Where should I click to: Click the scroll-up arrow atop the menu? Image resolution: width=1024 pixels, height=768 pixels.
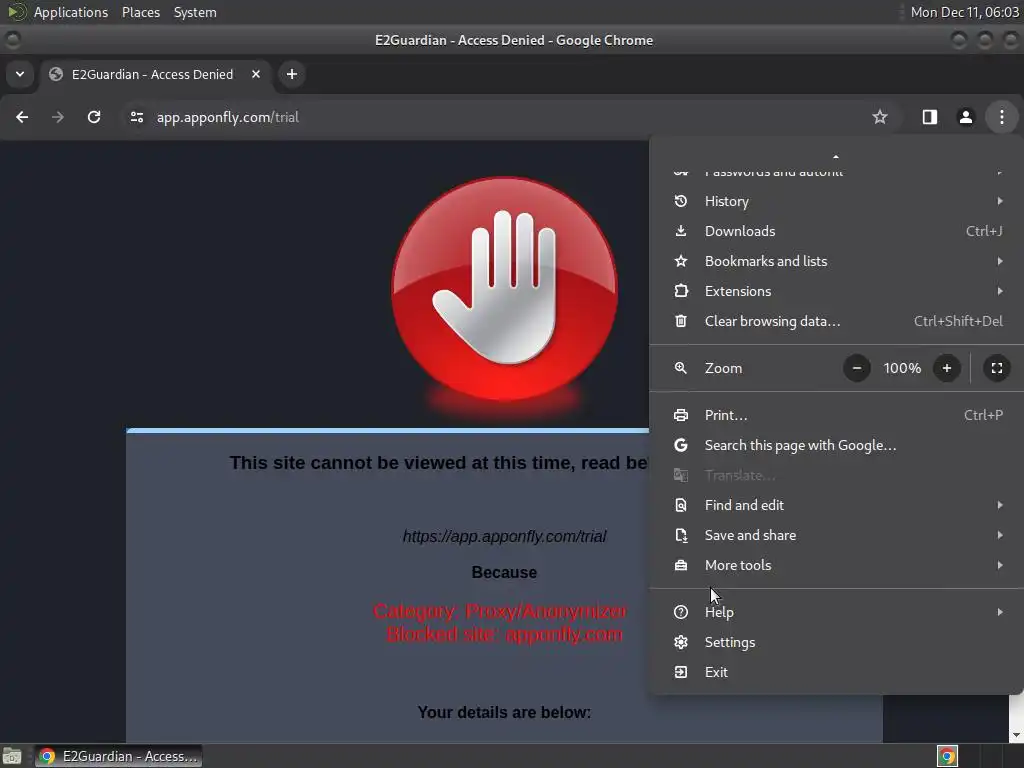[x=836, y=157]
